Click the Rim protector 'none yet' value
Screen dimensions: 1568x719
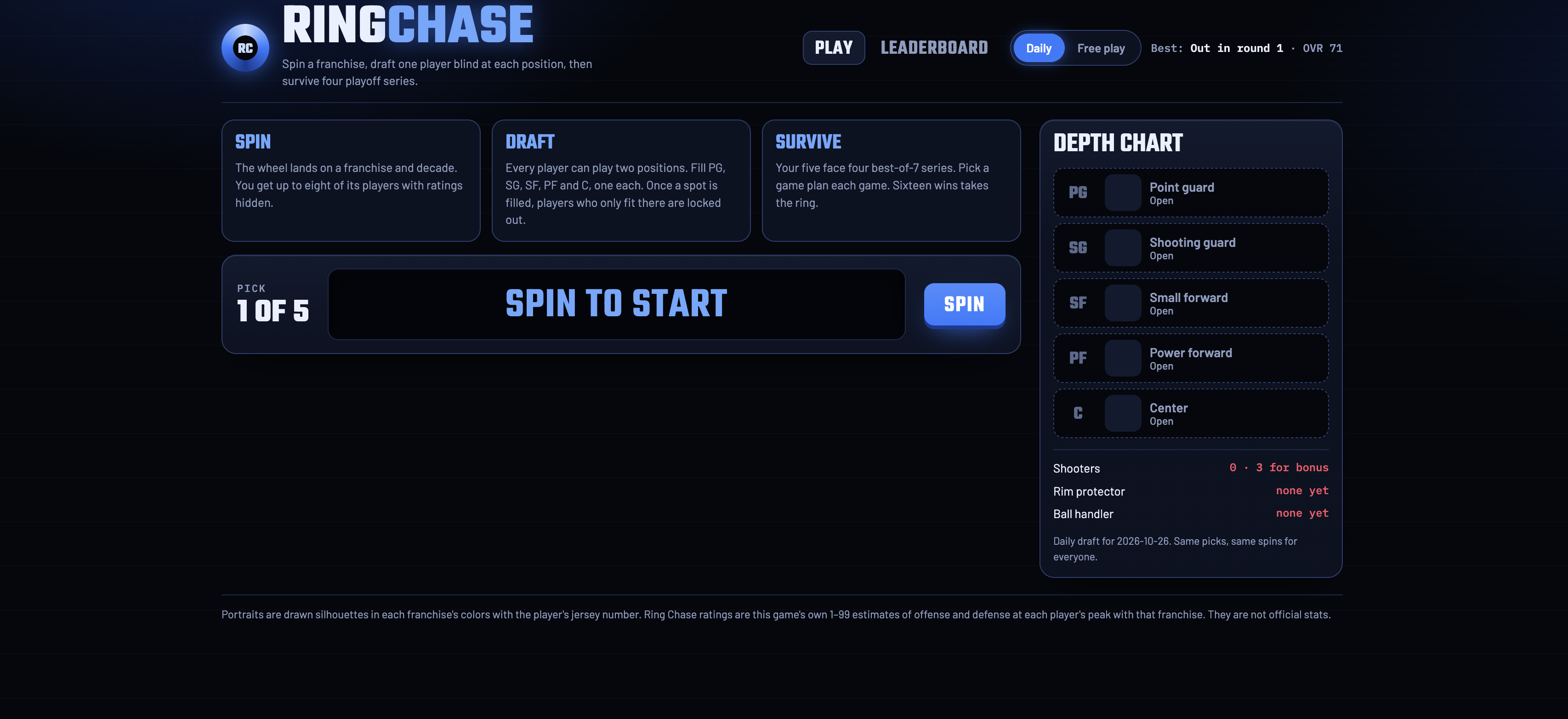pos(1302,491)
